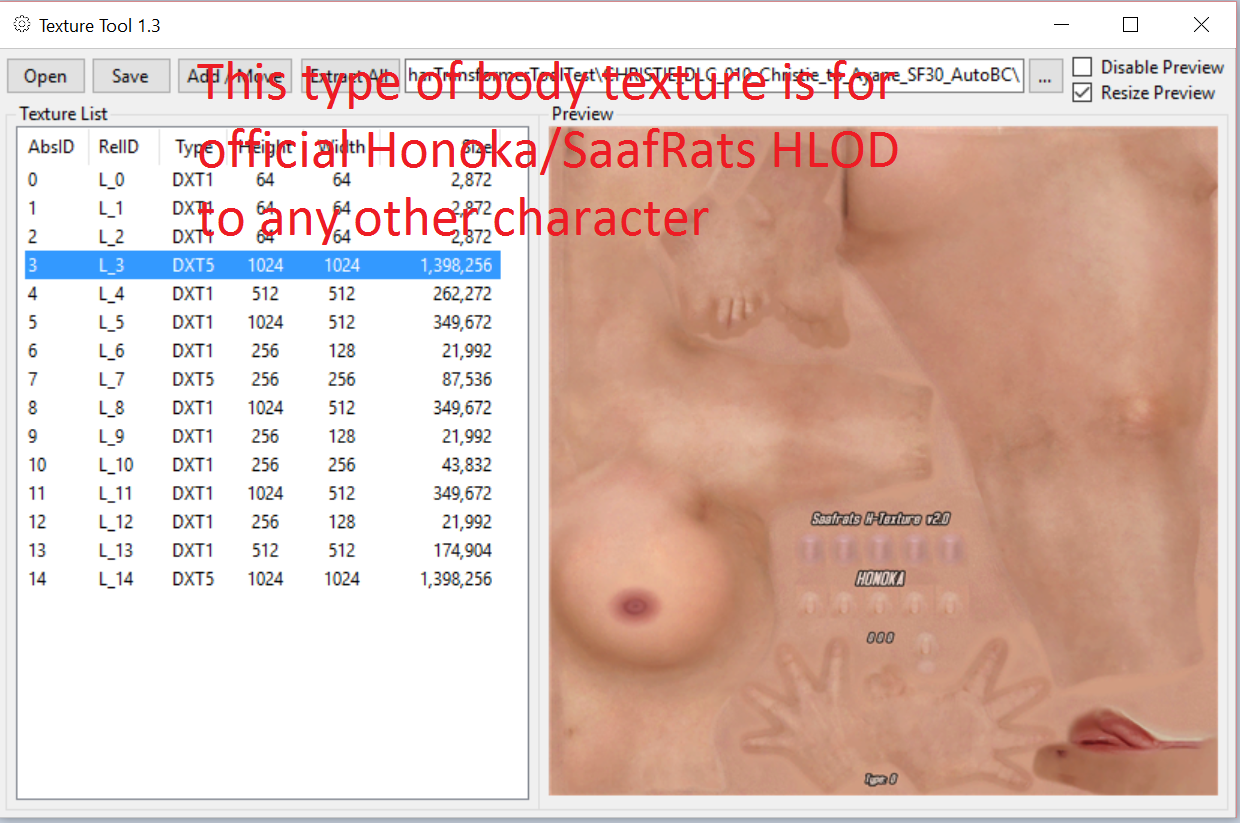The height and width of the screenshot is (823, 1240).
Task: Click the texture preview image
Action: [882, 460]
